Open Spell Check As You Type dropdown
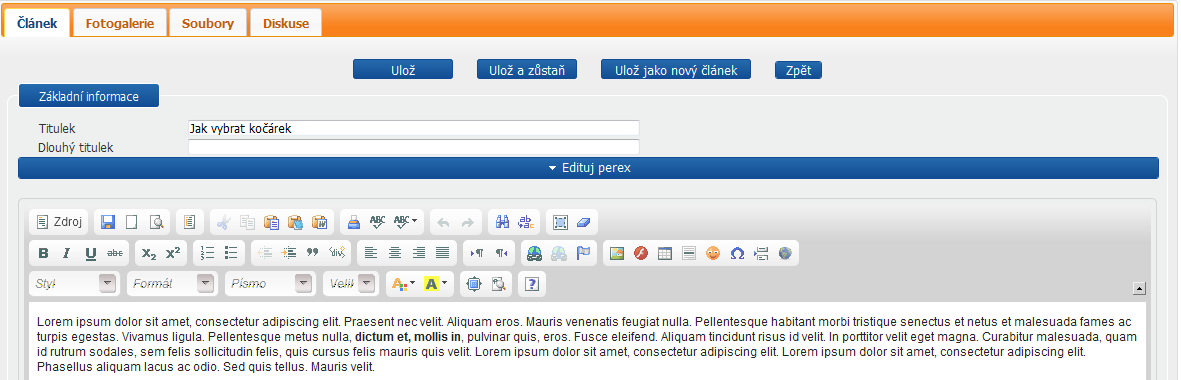Viewport: 1181px width, 380px height. [x=406, y=222]
